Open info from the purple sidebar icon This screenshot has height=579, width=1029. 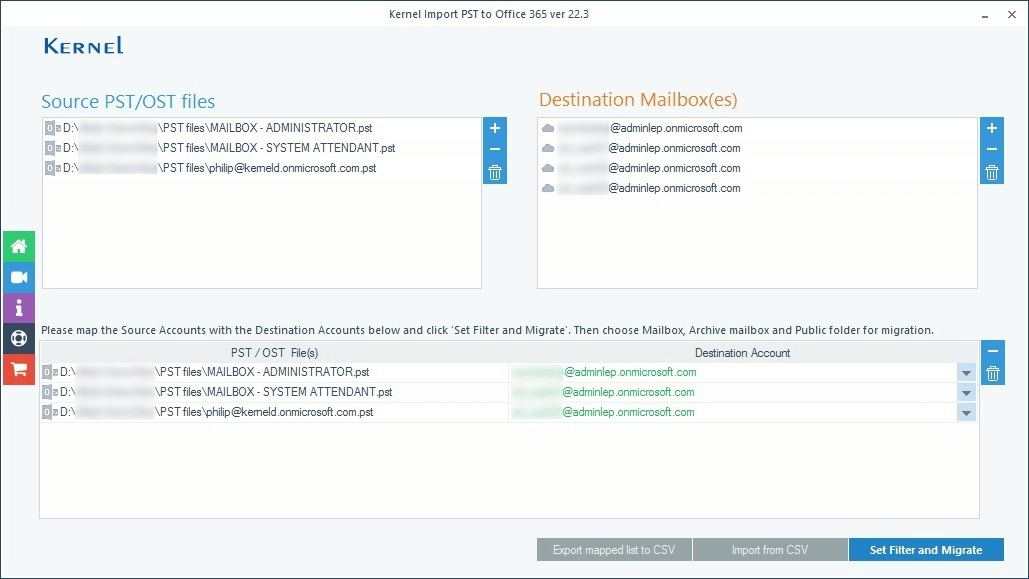tap(18, 307)
